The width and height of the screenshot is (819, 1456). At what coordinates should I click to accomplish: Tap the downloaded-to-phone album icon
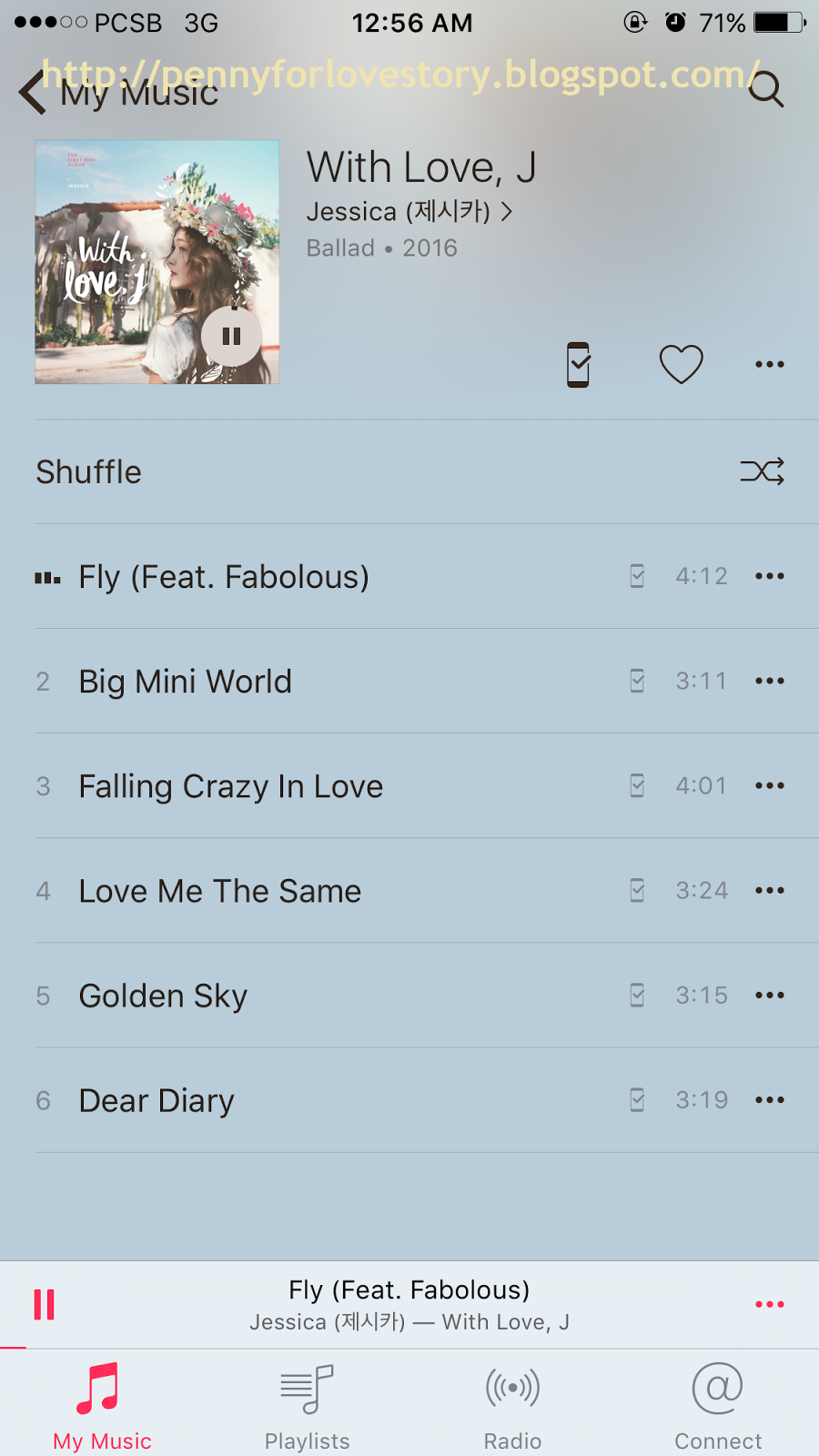(579, 365)
